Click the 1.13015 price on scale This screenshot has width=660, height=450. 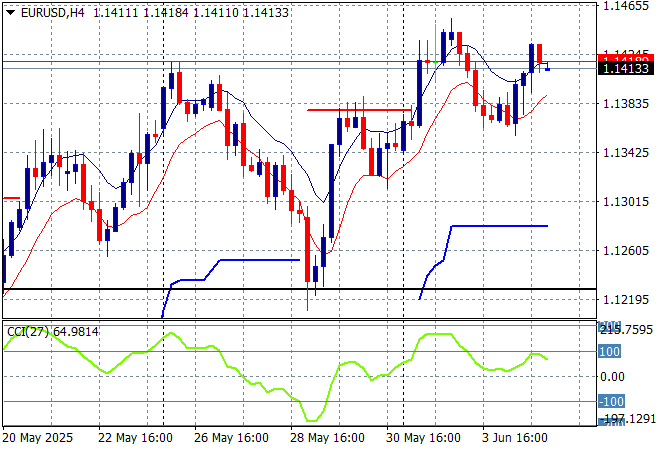626,201
